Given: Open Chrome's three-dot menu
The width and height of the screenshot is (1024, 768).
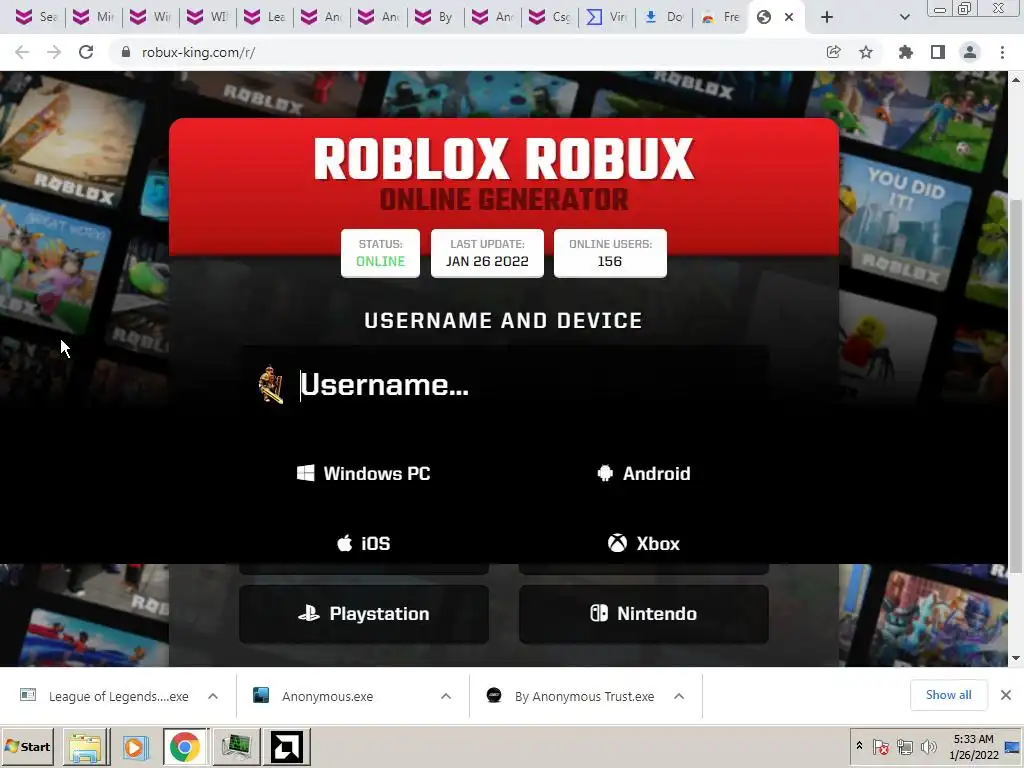Looking at the screenshot, I should [x=1002, y=52].
